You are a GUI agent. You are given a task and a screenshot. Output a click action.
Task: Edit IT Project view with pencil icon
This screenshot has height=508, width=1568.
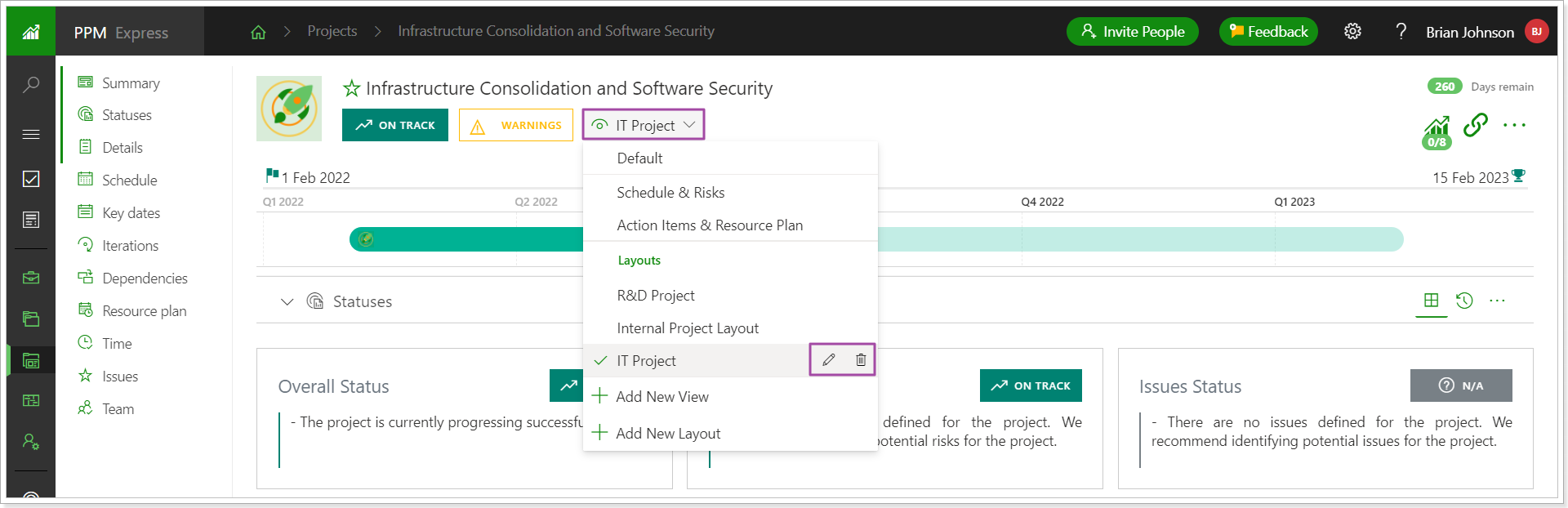click(x=828, y=359)
